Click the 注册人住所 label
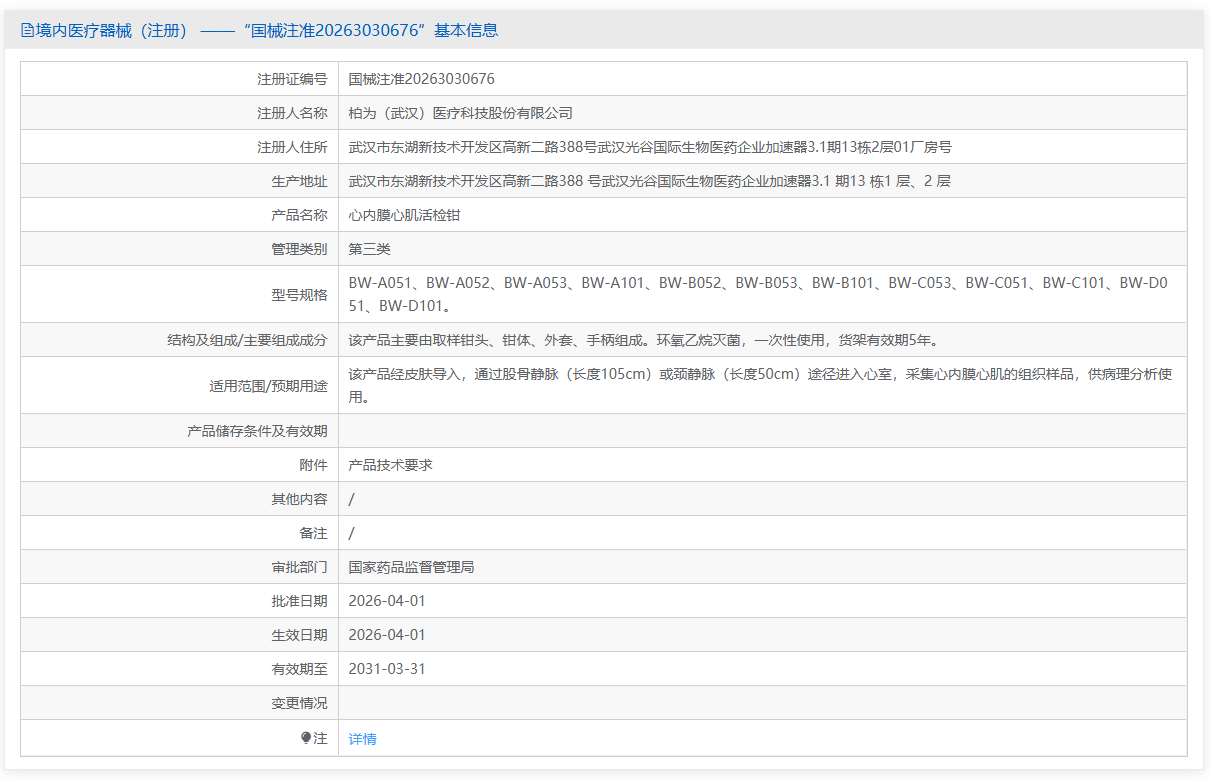 (292, 147)
